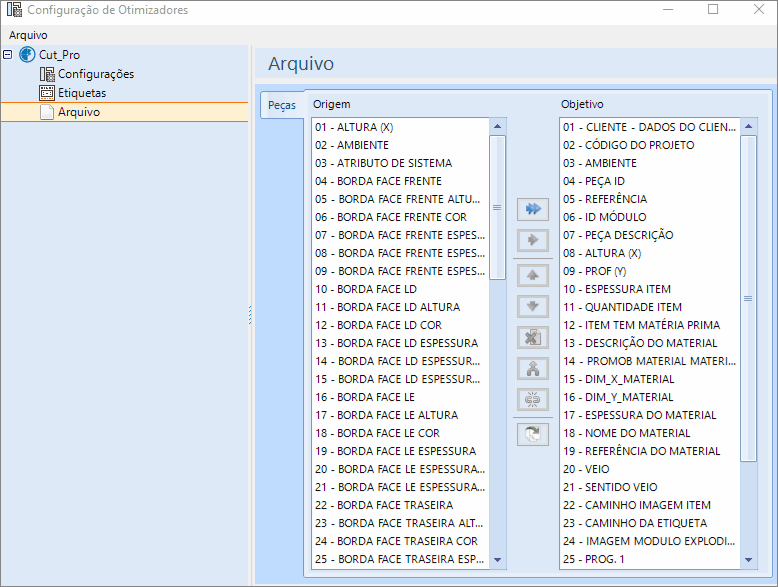Select '12 - BORDA FACE LD COR' row
The image size is (778, 587).
(x=400, y=325)
